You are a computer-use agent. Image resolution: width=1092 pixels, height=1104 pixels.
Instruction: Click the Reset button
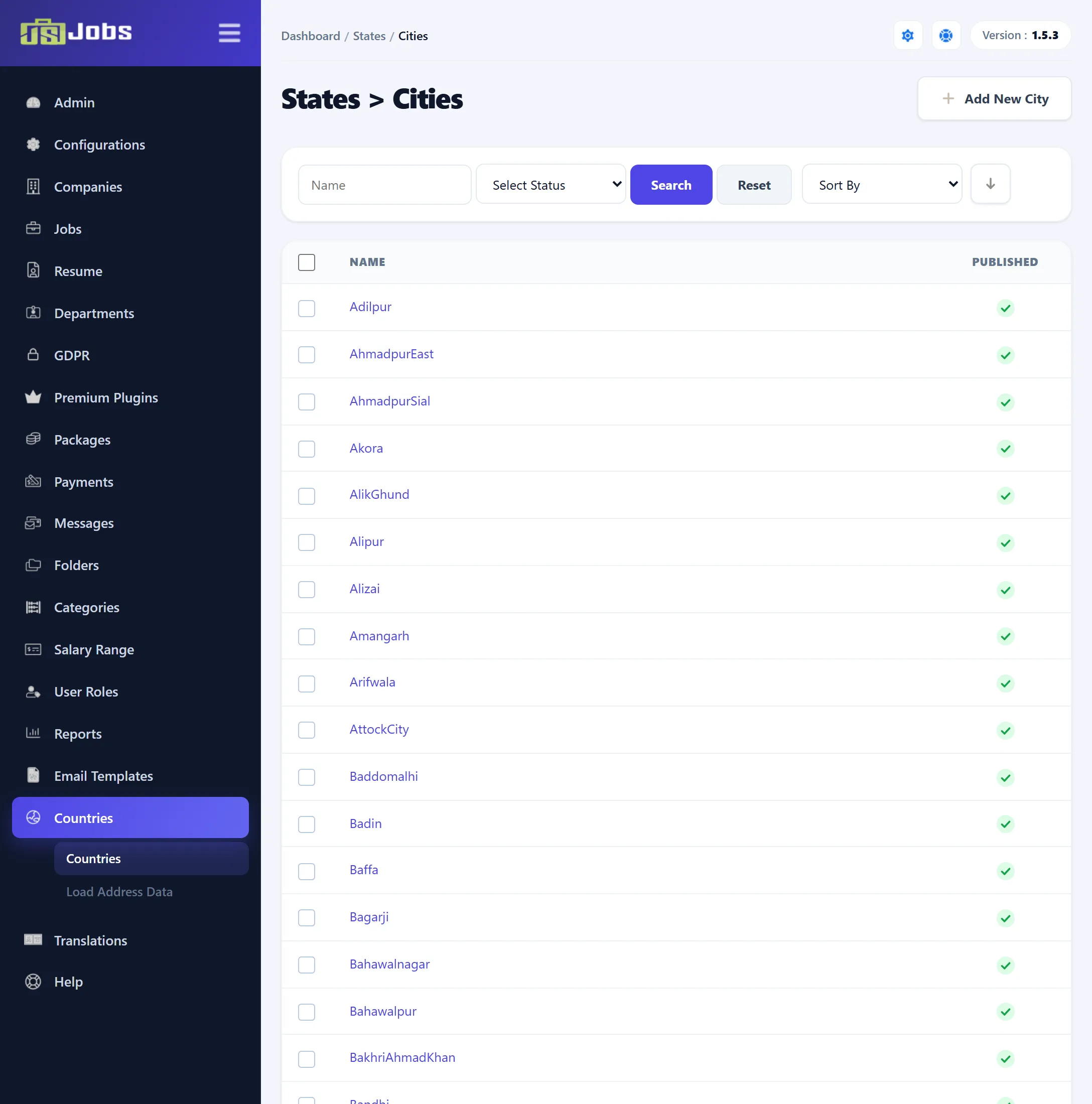click(x=754, y=185)
